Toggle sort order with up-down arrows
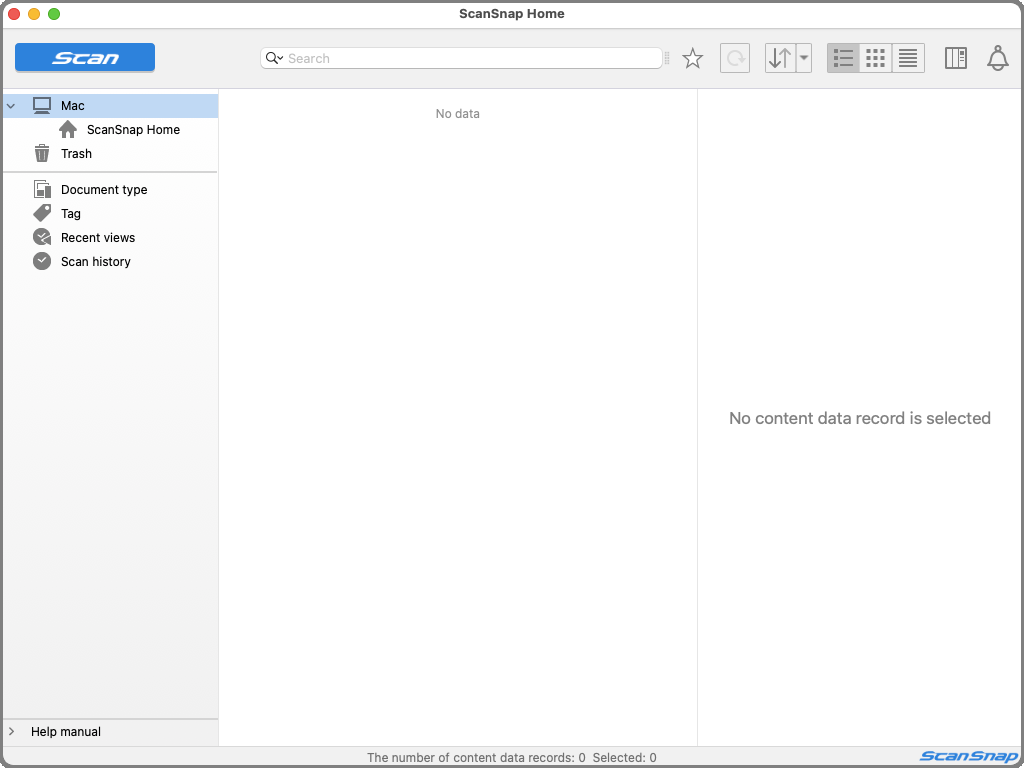Viewport: 1024px width, 768px height. 780,58
